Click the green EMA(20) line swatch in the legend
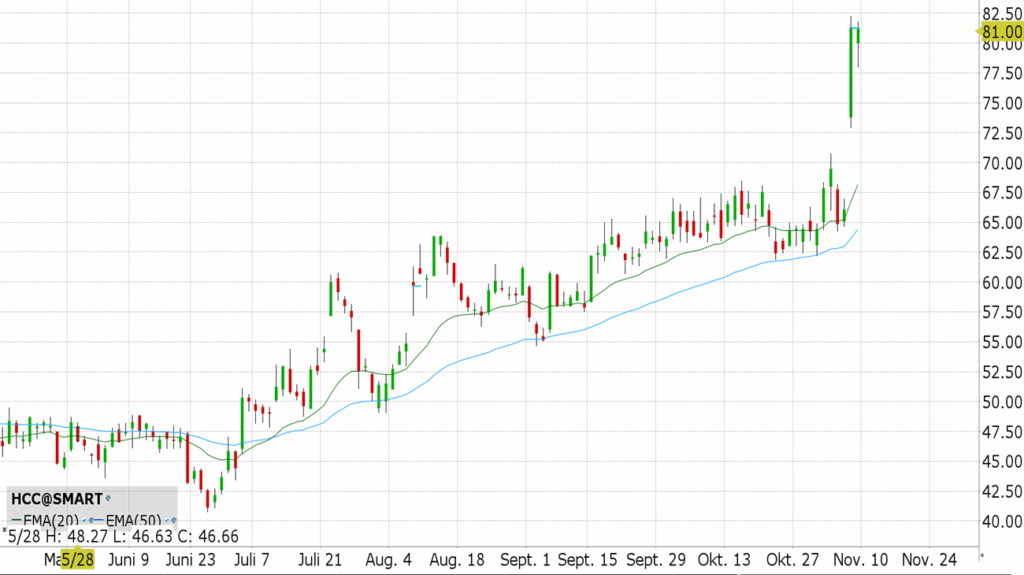1024x575 pixels. pyautogui.click(x=14, y=520)
